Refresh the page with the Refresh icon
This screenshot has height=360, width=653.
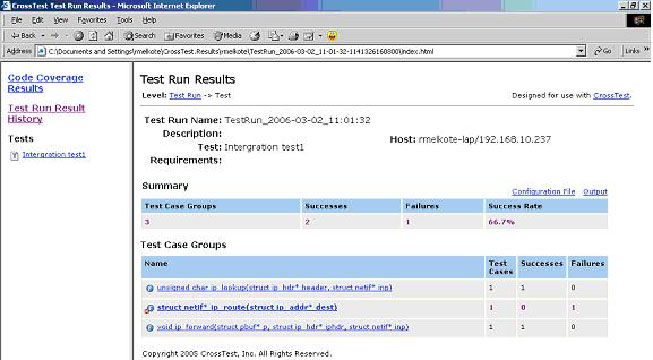[93, 36]
